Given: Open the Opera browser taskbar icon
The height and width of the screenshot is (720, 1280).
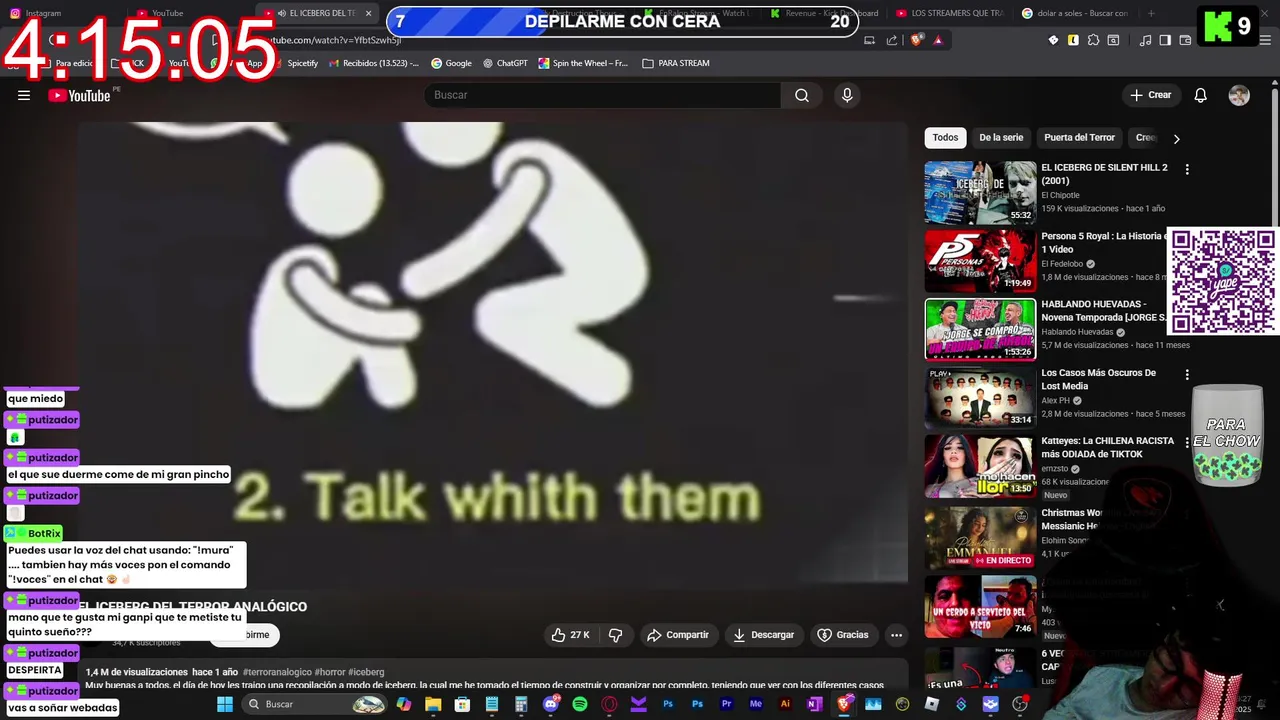Looking at the screenshot, I should coord(609,704).
